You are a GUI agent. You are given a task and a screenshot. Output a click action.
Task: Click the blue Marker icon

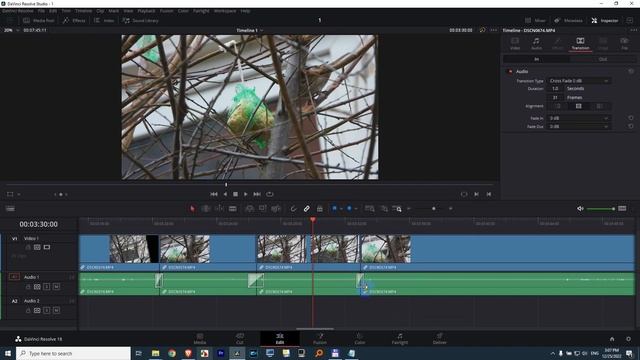[x=349, y=209]
